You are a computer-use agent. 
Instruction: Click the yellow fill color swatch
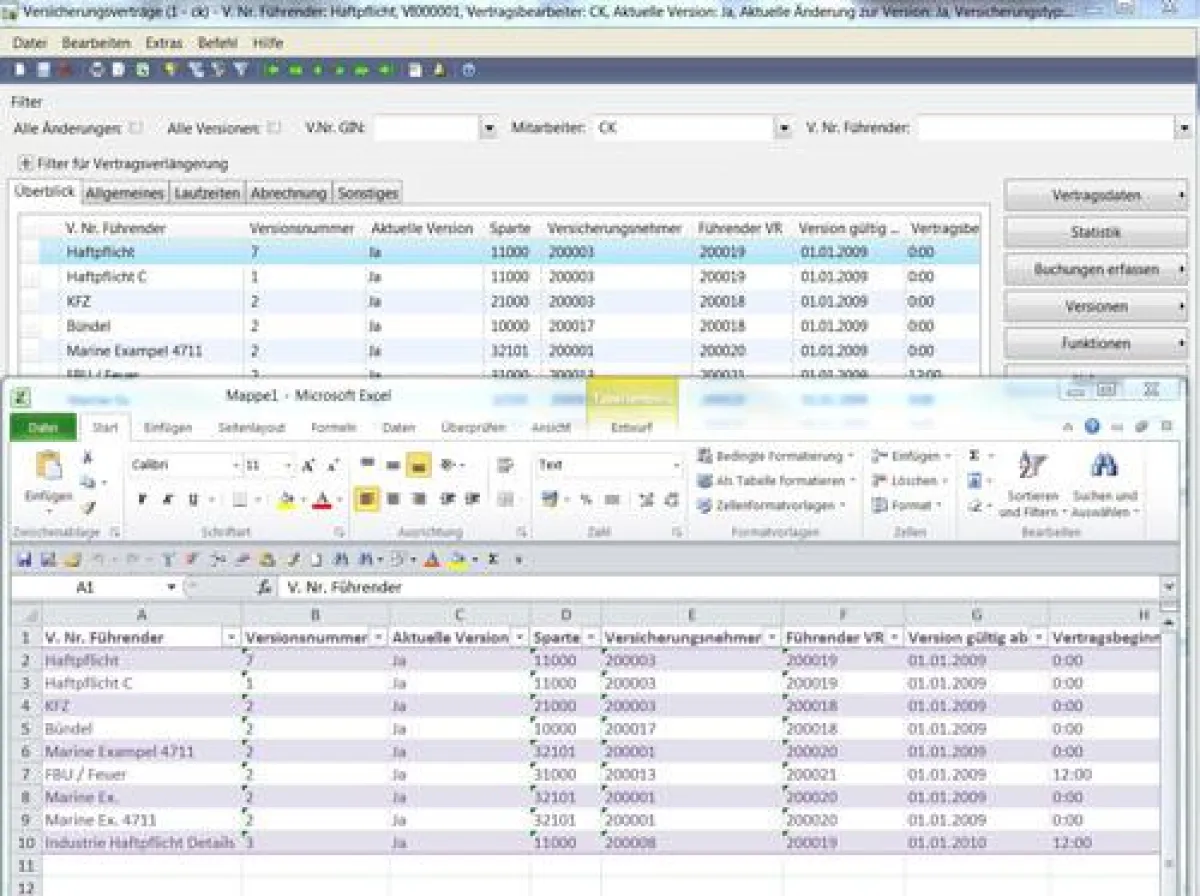pos(287,499)
